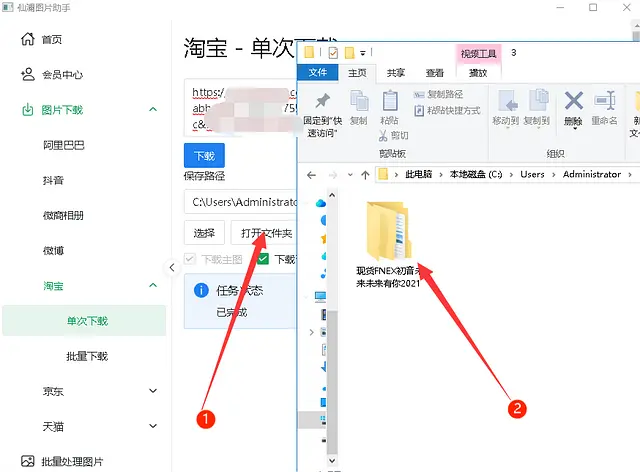The image size is (640, 472).
Task: Click Users in address breadcrumb
Action: point(532,174)
